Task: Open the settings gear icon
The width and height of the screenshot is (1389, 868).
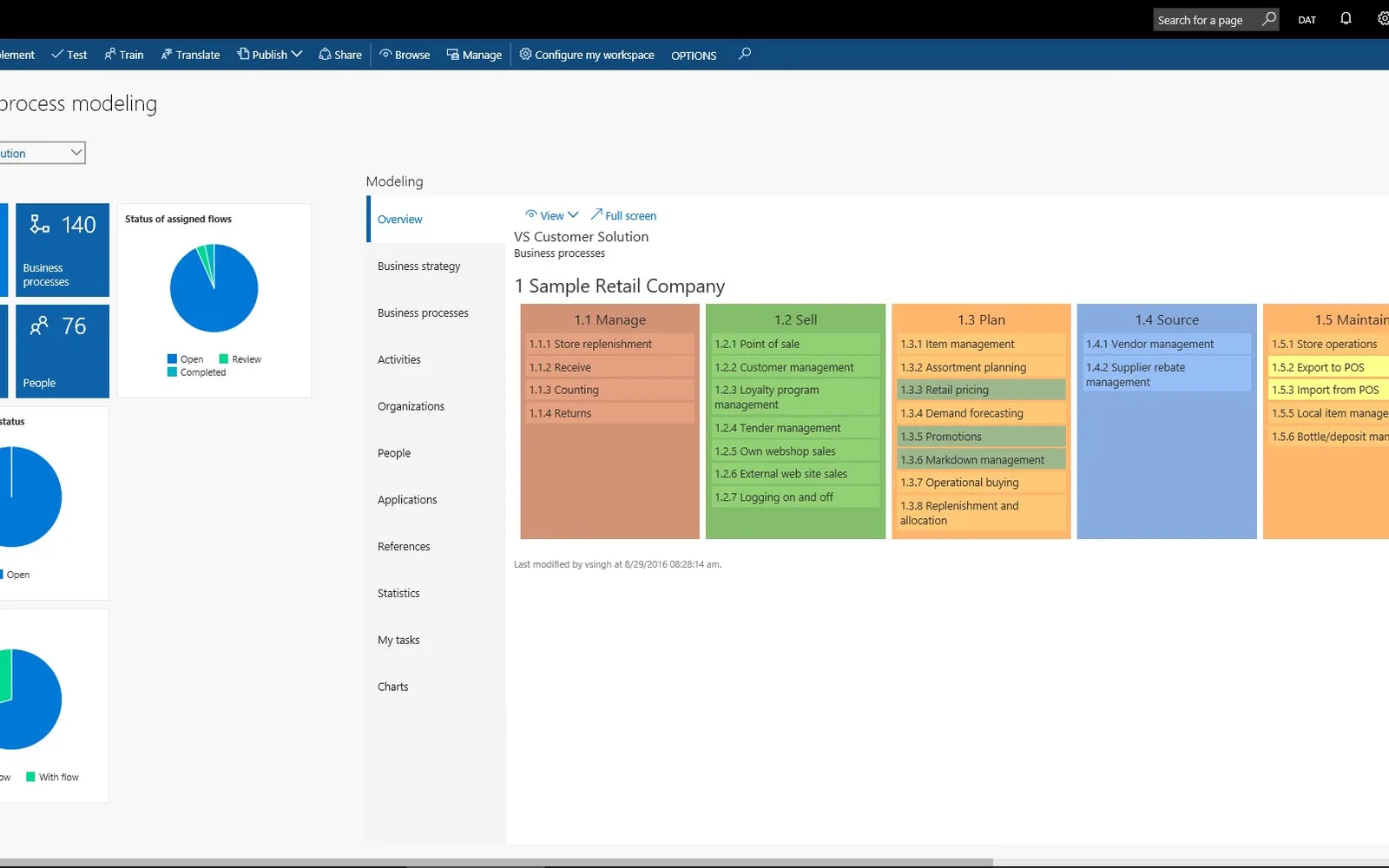Action: 1383,18
